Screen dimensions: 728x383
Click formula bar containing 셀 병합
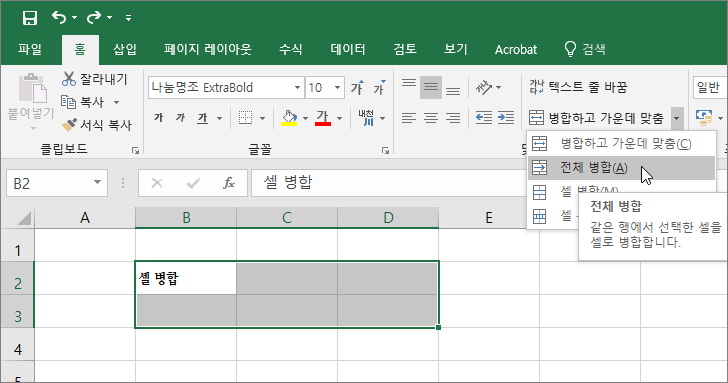pyautogui.click(x=389, y=183)
